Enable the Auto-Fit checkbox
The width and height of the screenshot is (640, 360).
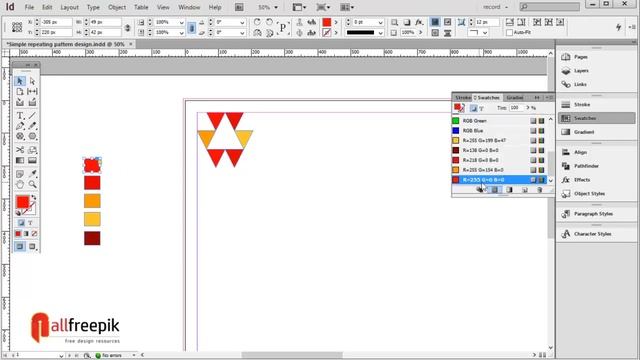[509, 32]
